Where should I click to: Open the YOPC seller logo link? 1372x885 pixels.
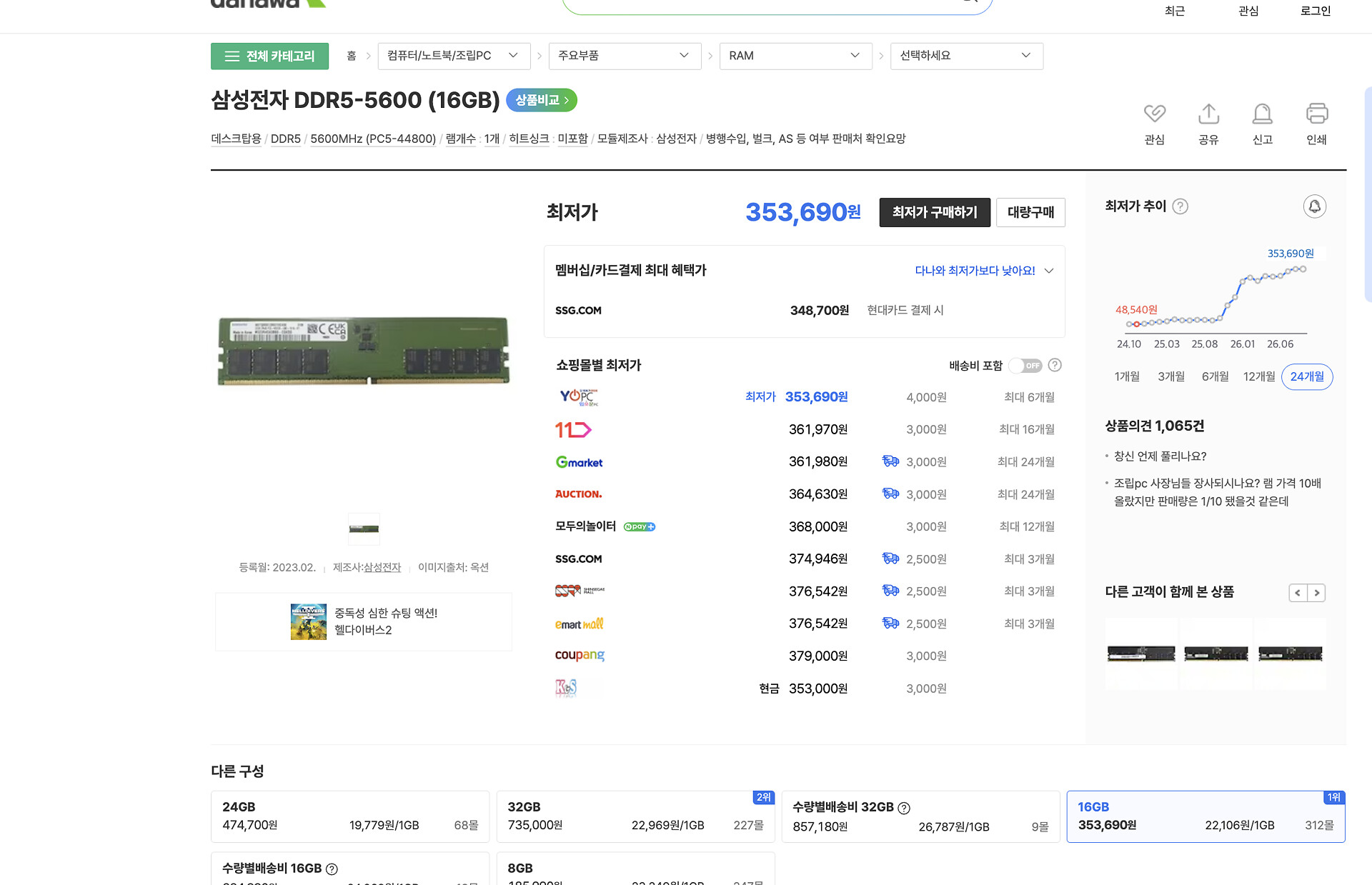(x=579, y=397)
